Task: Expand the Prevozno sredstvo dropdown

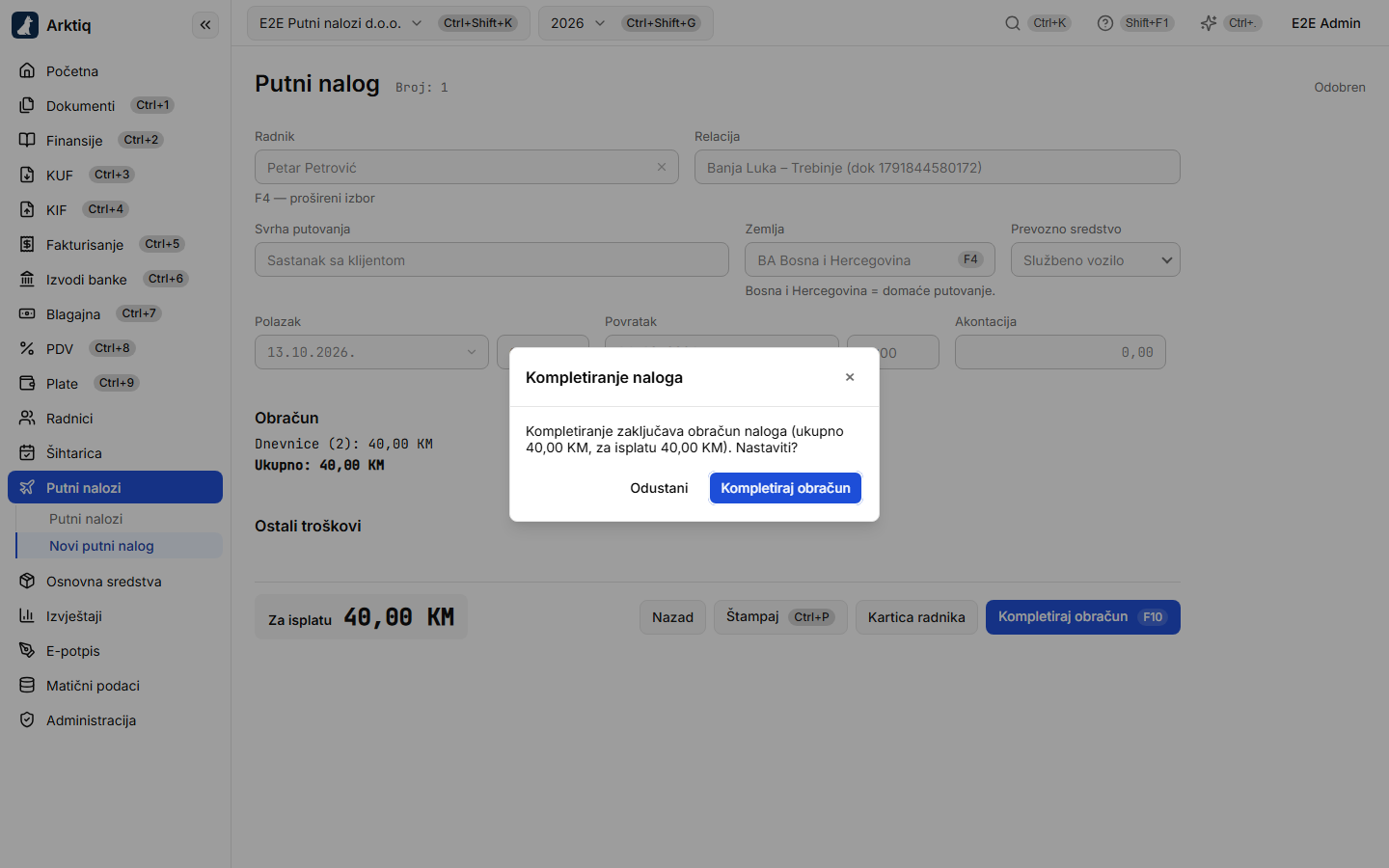Action: tap(1096, 259)
